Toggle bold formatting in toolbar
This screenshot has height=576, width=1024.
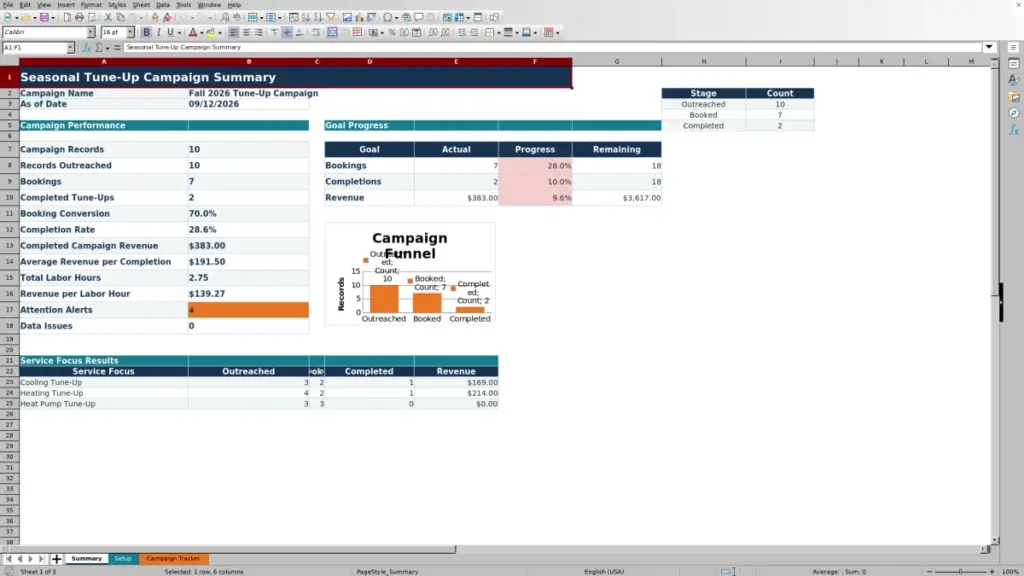pos(146,32)
